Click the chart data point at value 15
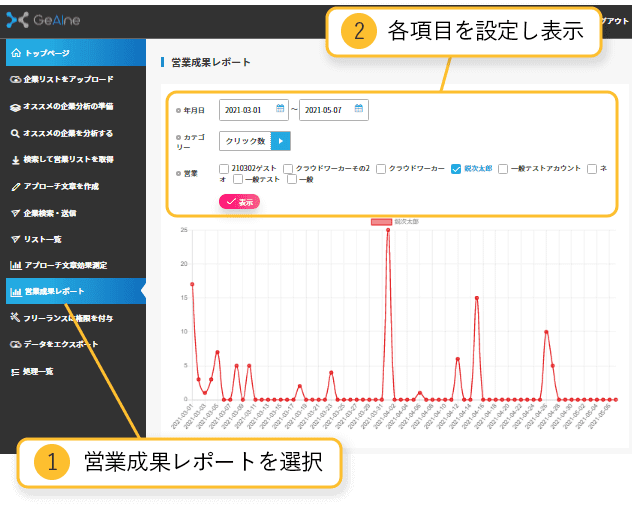Screen dimensions: 632x505 pos(477,298)
